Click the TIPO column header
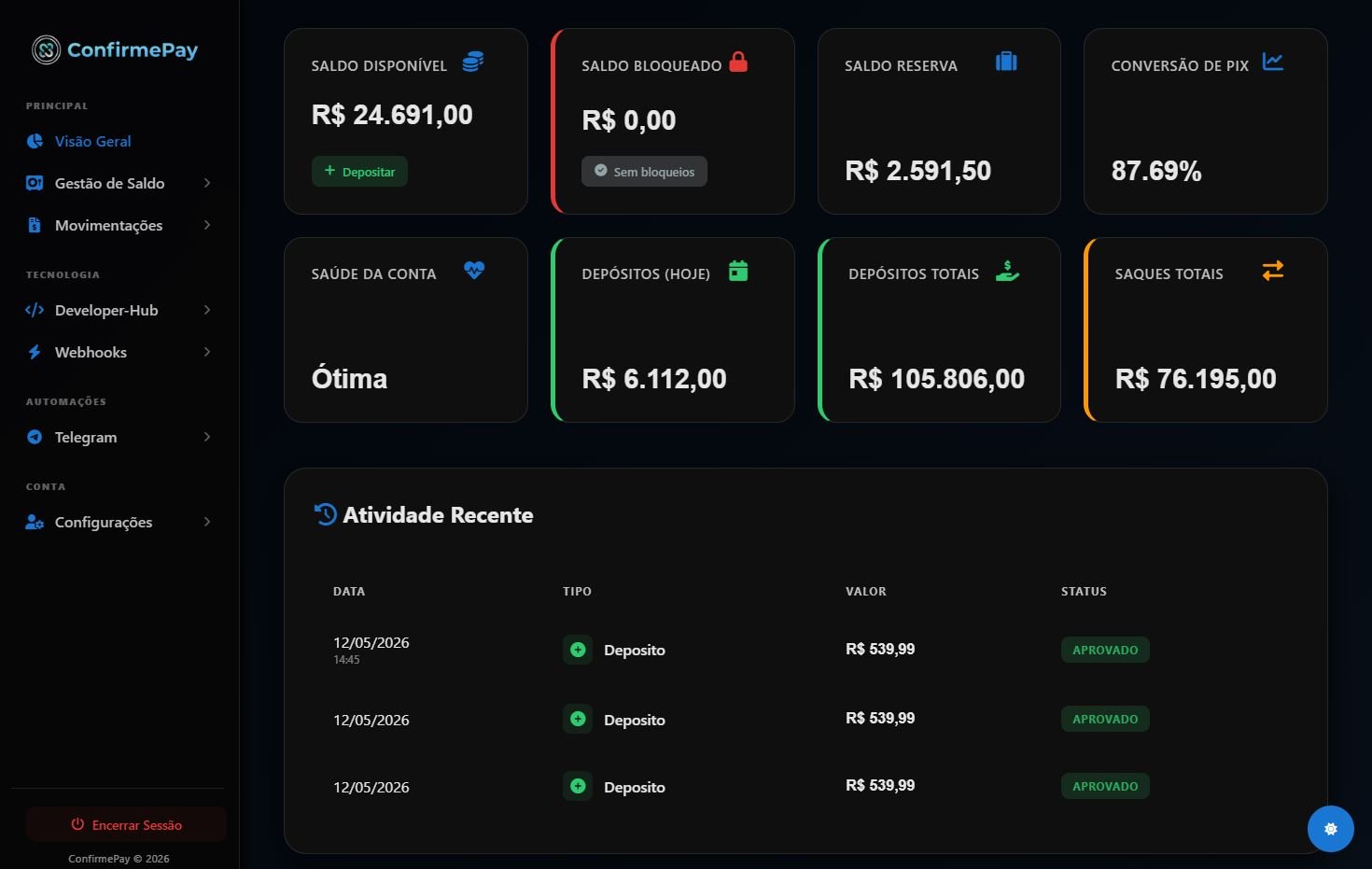 click(x=577, y=591)
